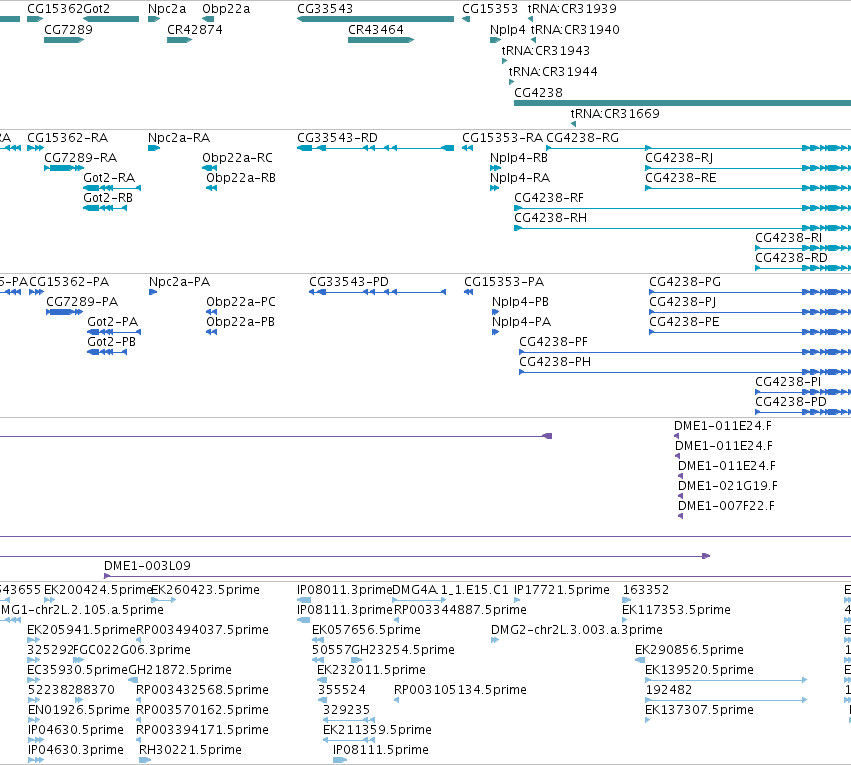Select tRNA:CR31940 feature label
The height and width of the screenshot is (765, 851).
point(575,30)
